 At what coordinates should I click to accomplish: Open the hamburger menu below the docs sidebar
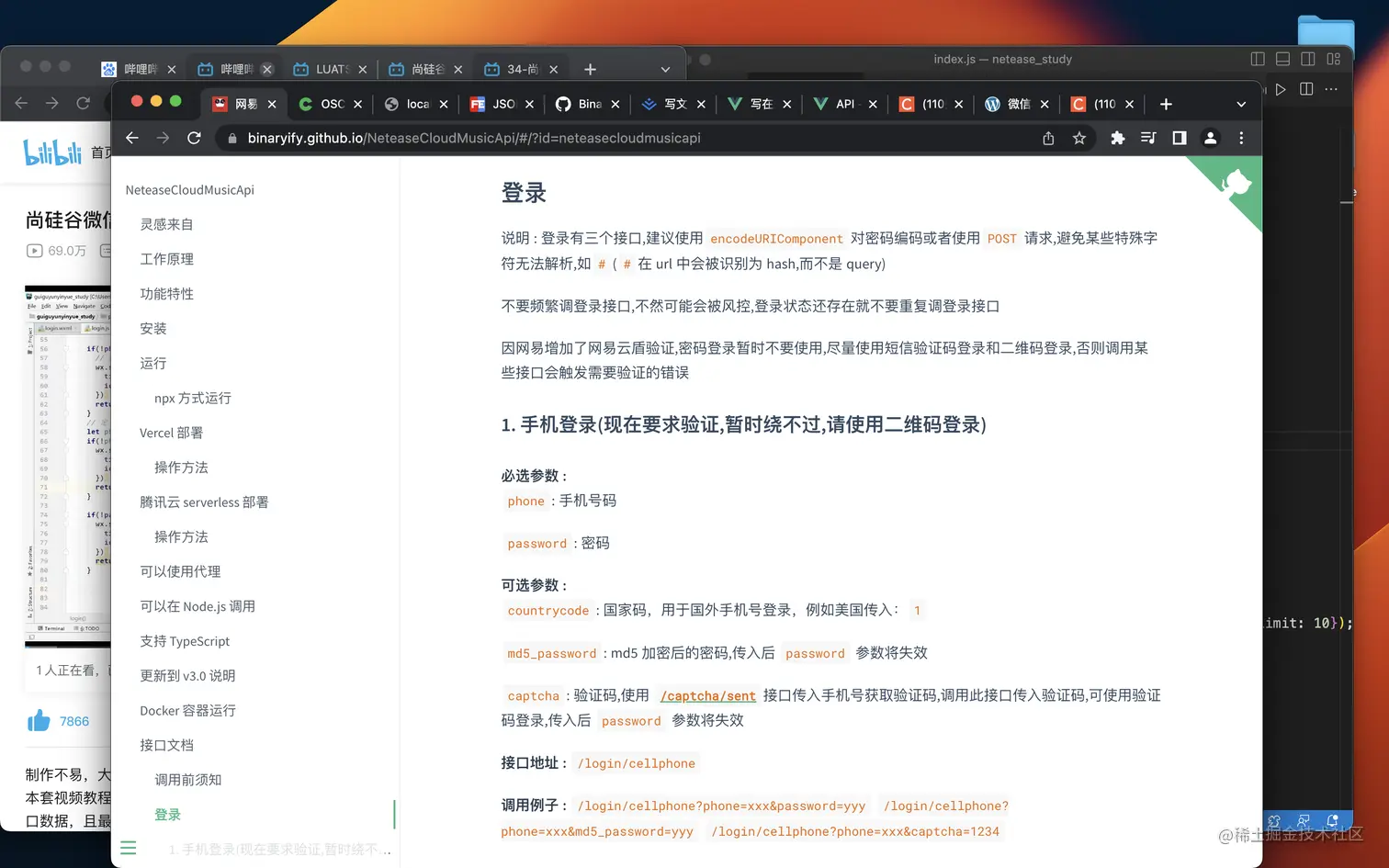pyautogui.click(x=128, y=848)
